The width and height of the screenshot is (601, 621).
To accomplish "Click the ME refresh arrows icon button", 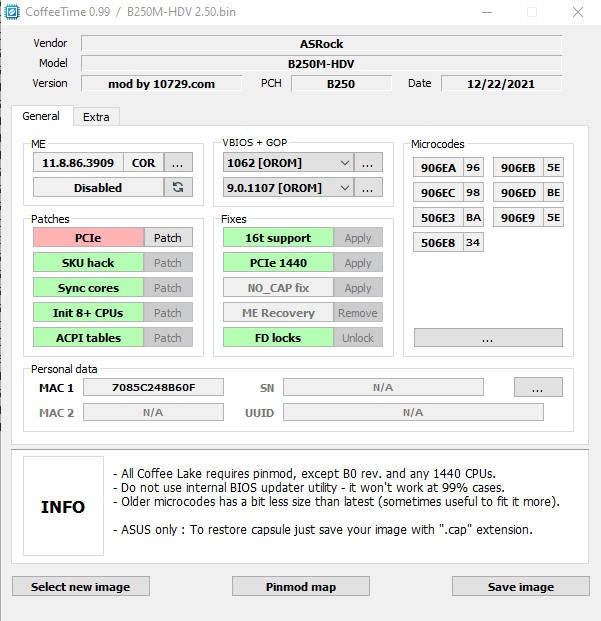I will [178, 187].
